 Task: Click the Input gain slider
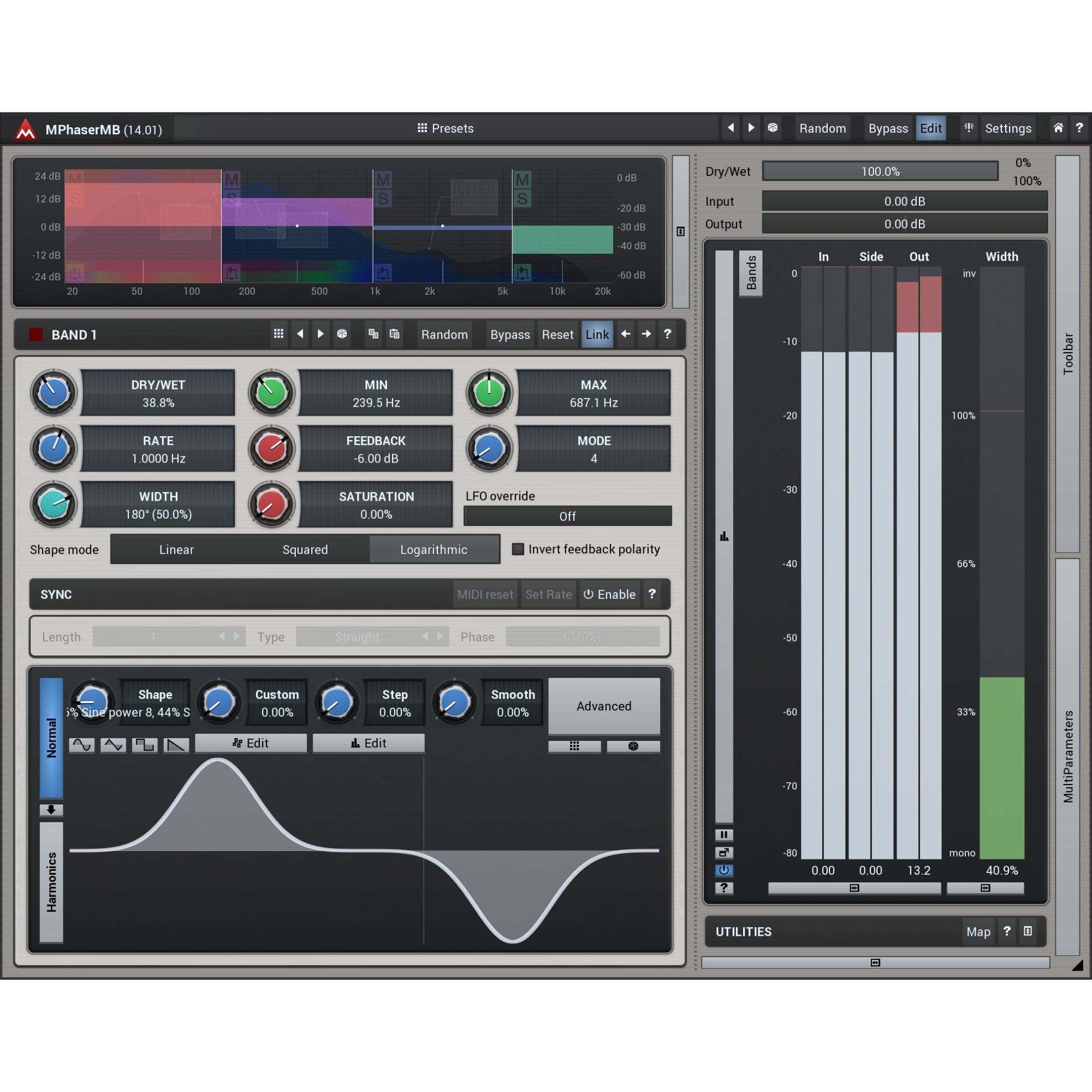(904, 201)
